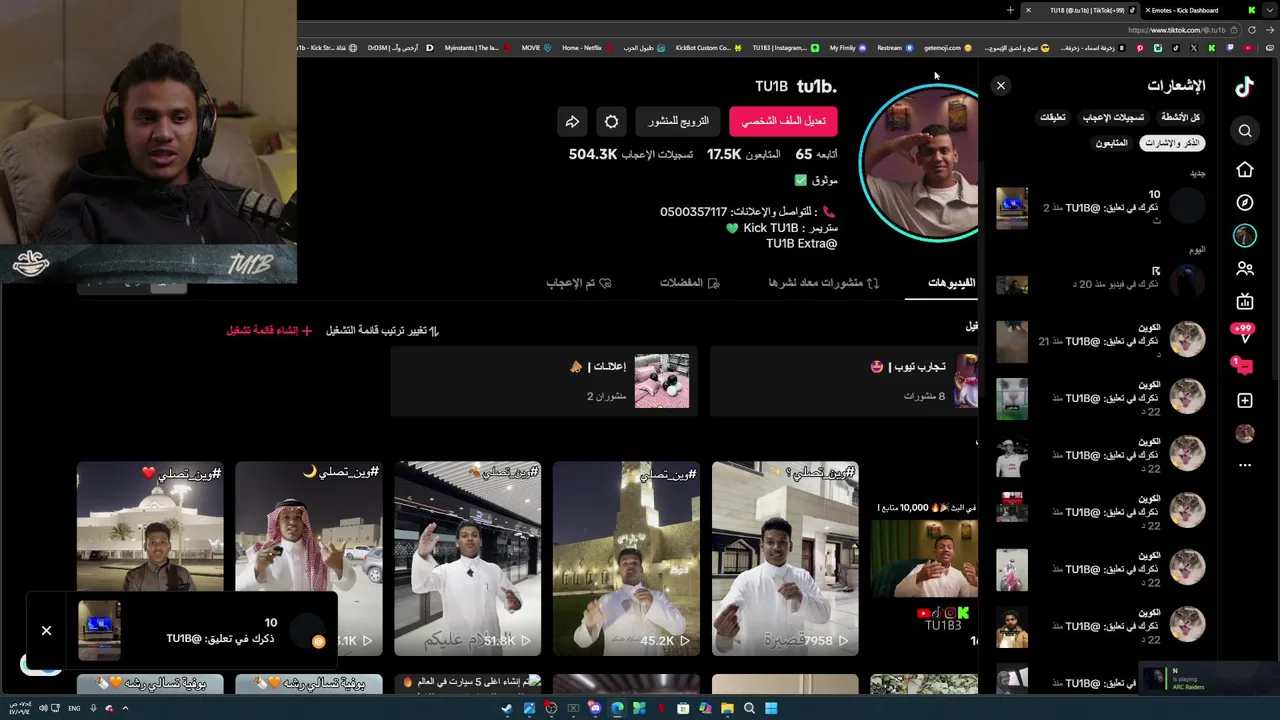Select Comments notifications filter
Image resolution: width=1280 pixels, height=720 pixels.
click(1052, 117)
